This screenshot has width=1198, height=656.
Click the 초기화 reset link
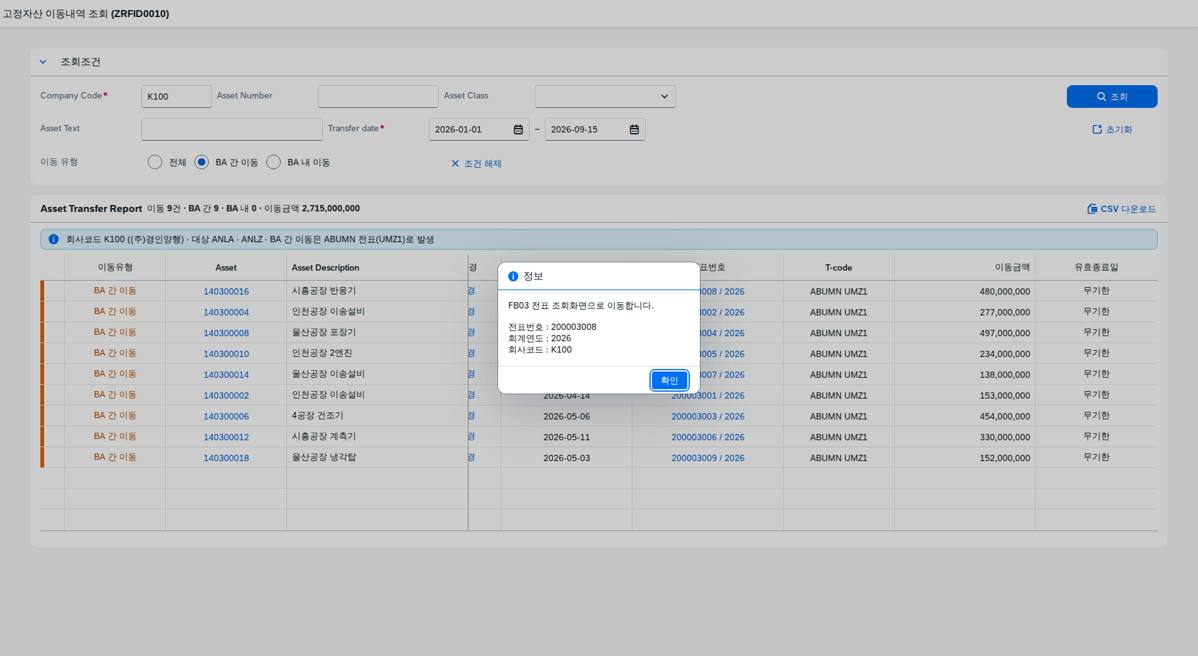pos(1112,130)
